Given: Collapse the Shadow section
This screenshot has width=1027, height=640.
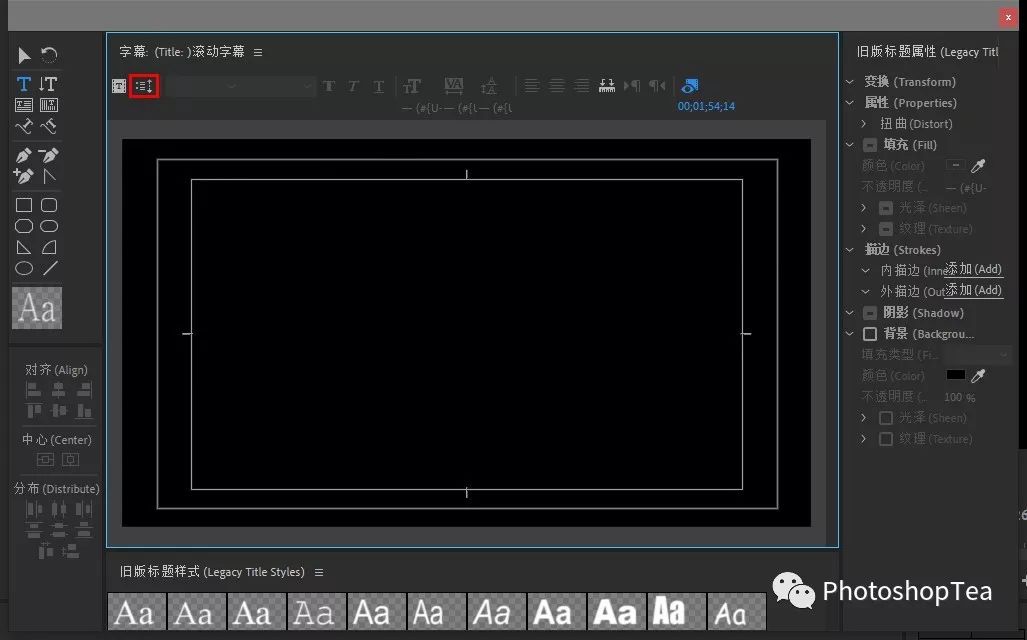Looking at the screenshot, I should (850, 312).
